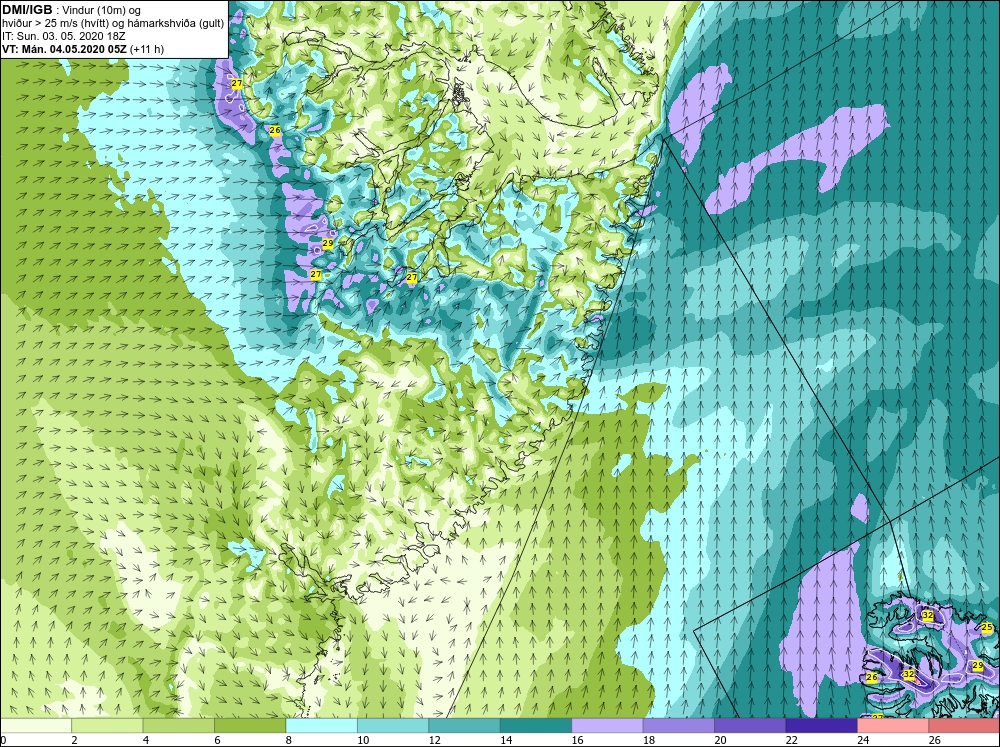Click the yellow 26 gust label on Greenland's west coast
Image resolution: width=1000 pixels, height=747 pixels.
[x=275, y=130]
